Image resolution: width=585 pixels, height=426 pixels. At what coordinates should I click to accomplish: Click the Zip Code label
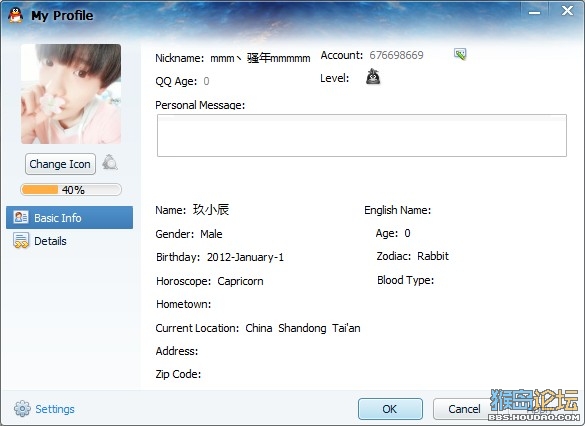pos(178,374)
